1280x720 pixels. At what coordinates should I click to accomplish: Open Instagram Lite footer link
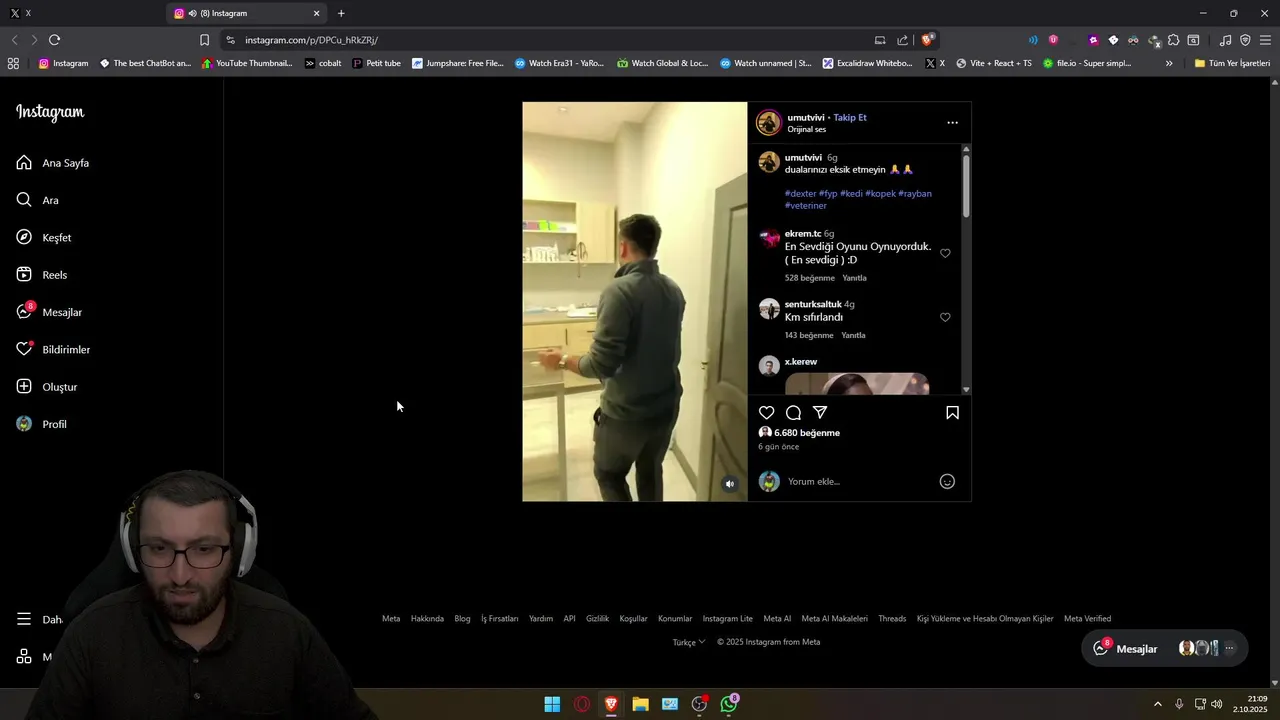pyautogui.click(x=727, y=619)
